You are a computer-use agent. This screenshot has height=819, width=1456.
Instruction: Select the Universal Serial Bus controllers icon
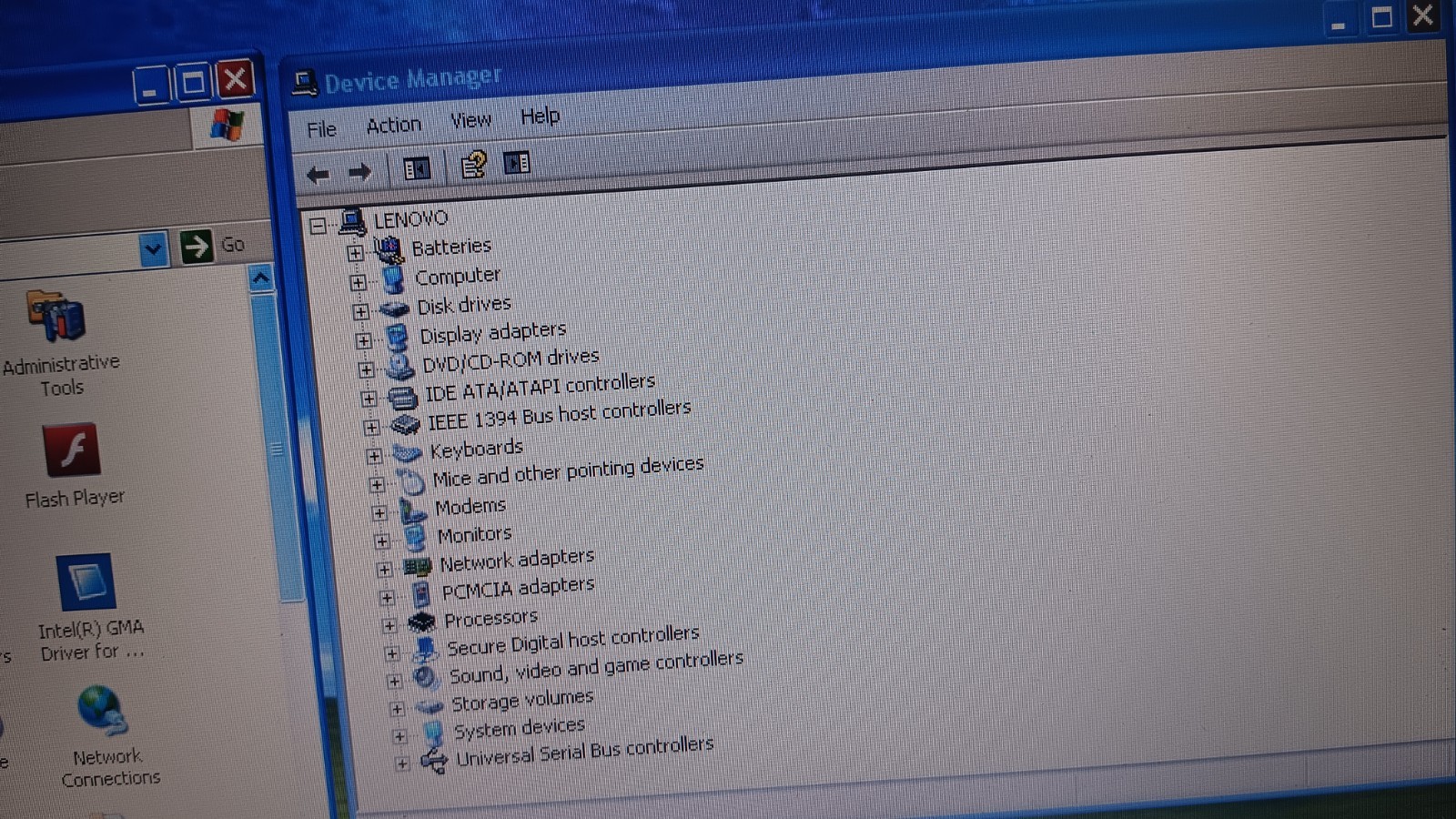[435, 761]
